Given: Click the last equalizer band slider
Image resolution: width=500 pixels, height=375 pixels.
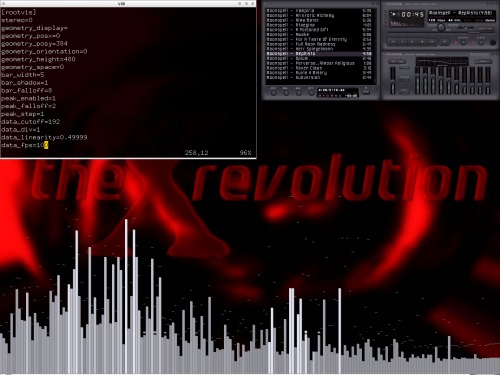Looking at the screenshot, I should point(488,80).
